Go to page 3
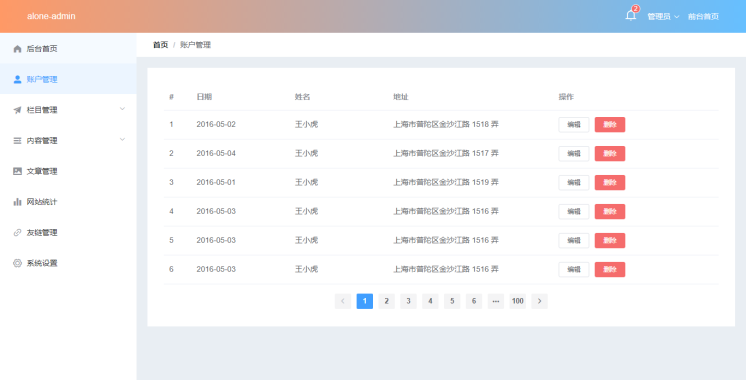The height and width of the screenshot is (380, 746). click(408, 301)
